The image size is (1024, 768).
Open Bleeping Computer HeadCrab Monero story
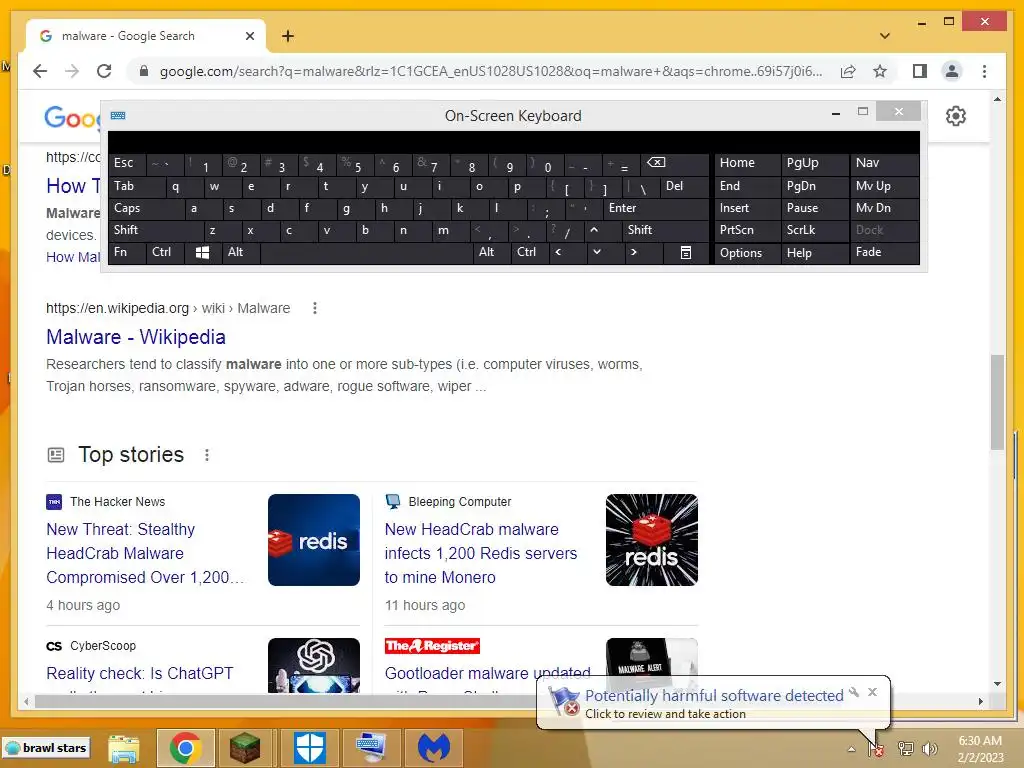click(481, 553)
